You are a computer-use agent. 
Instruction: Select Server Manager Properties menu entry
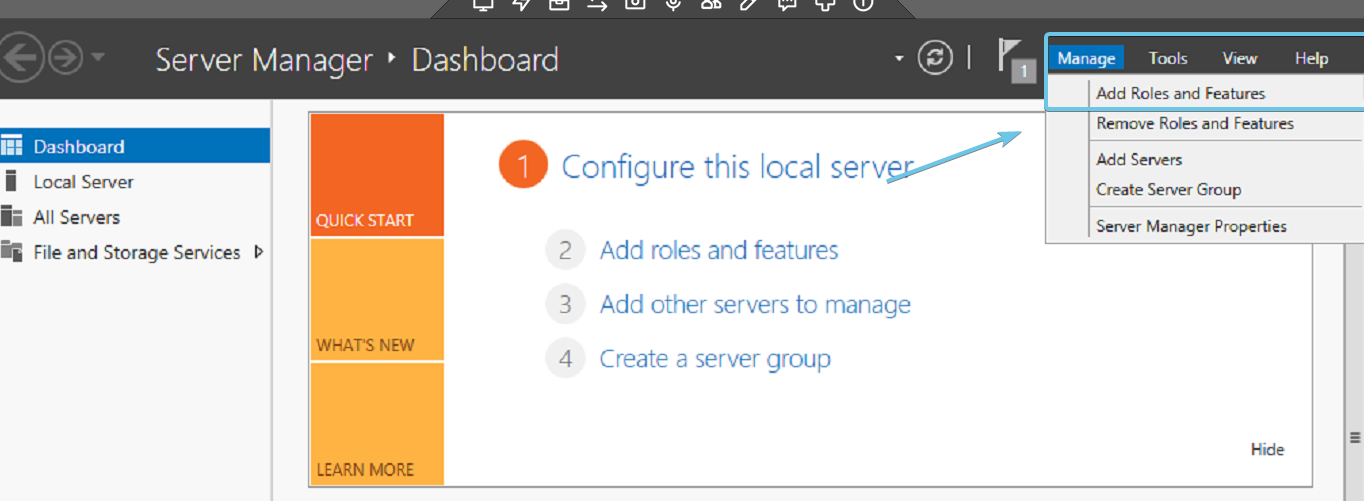point(1190,226)
